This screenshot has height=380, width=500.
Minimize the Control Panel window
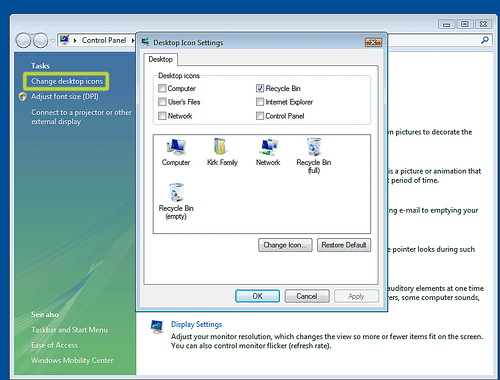pos(447,24)
